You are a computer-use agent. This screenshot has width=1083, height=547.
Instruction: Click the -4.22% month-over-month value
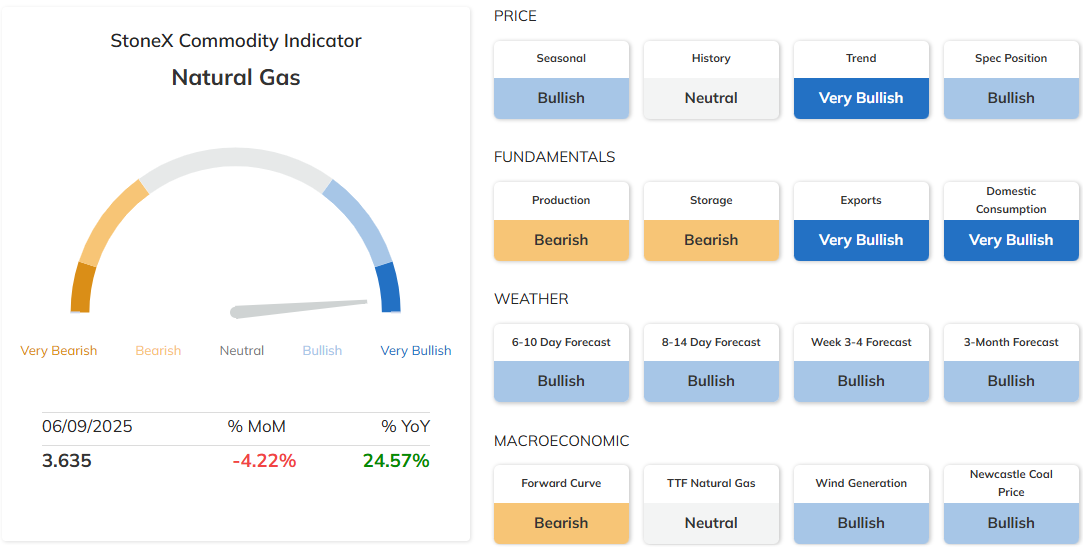point(264,461)
